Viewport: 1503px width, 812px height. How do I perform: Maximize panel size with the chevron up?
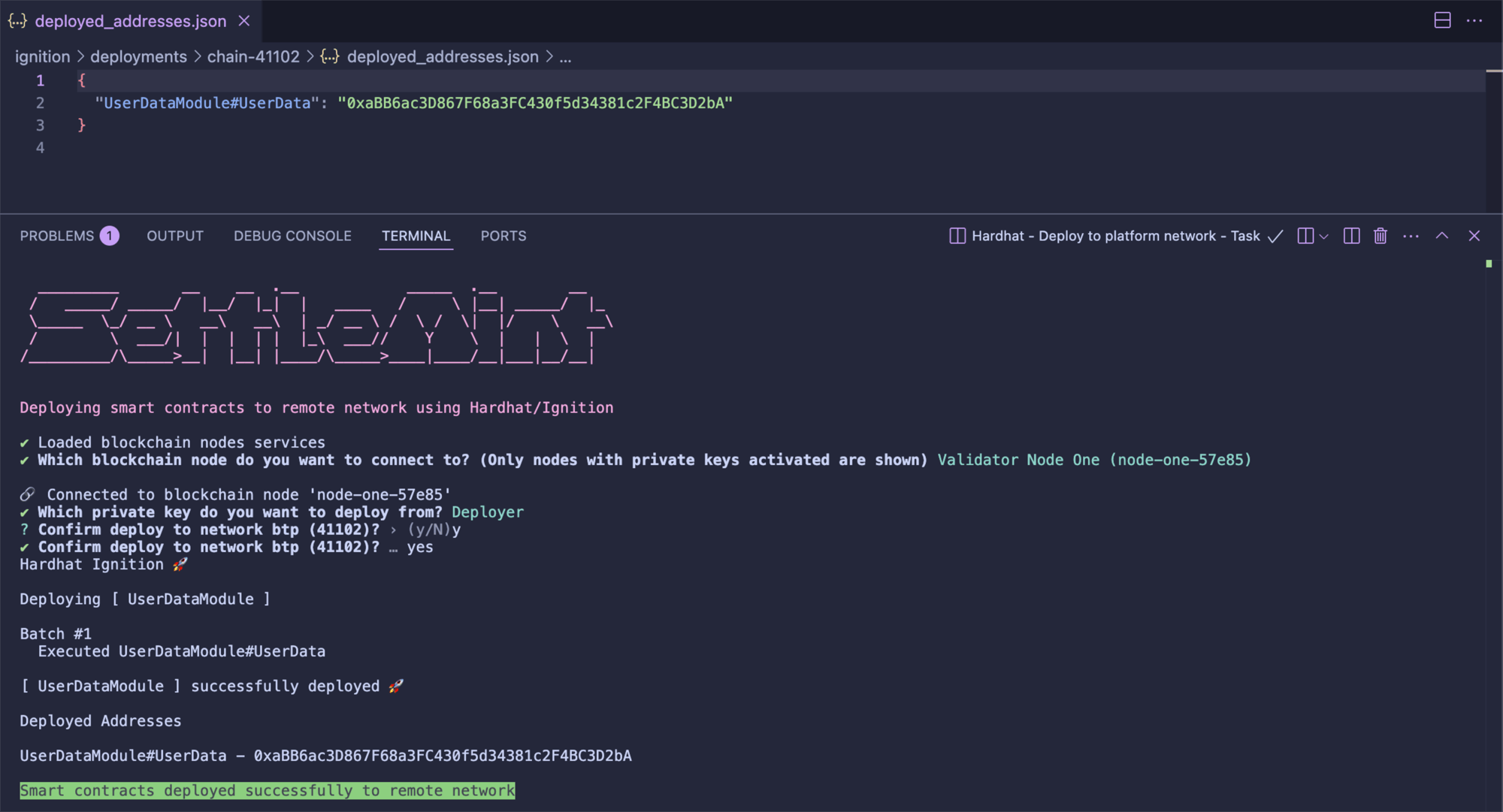(x=1441, y=236)
